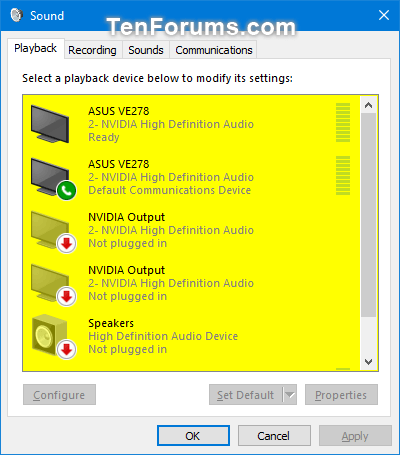
Task: Click the Speakers device icon
Action: click(x=53, y=337)
